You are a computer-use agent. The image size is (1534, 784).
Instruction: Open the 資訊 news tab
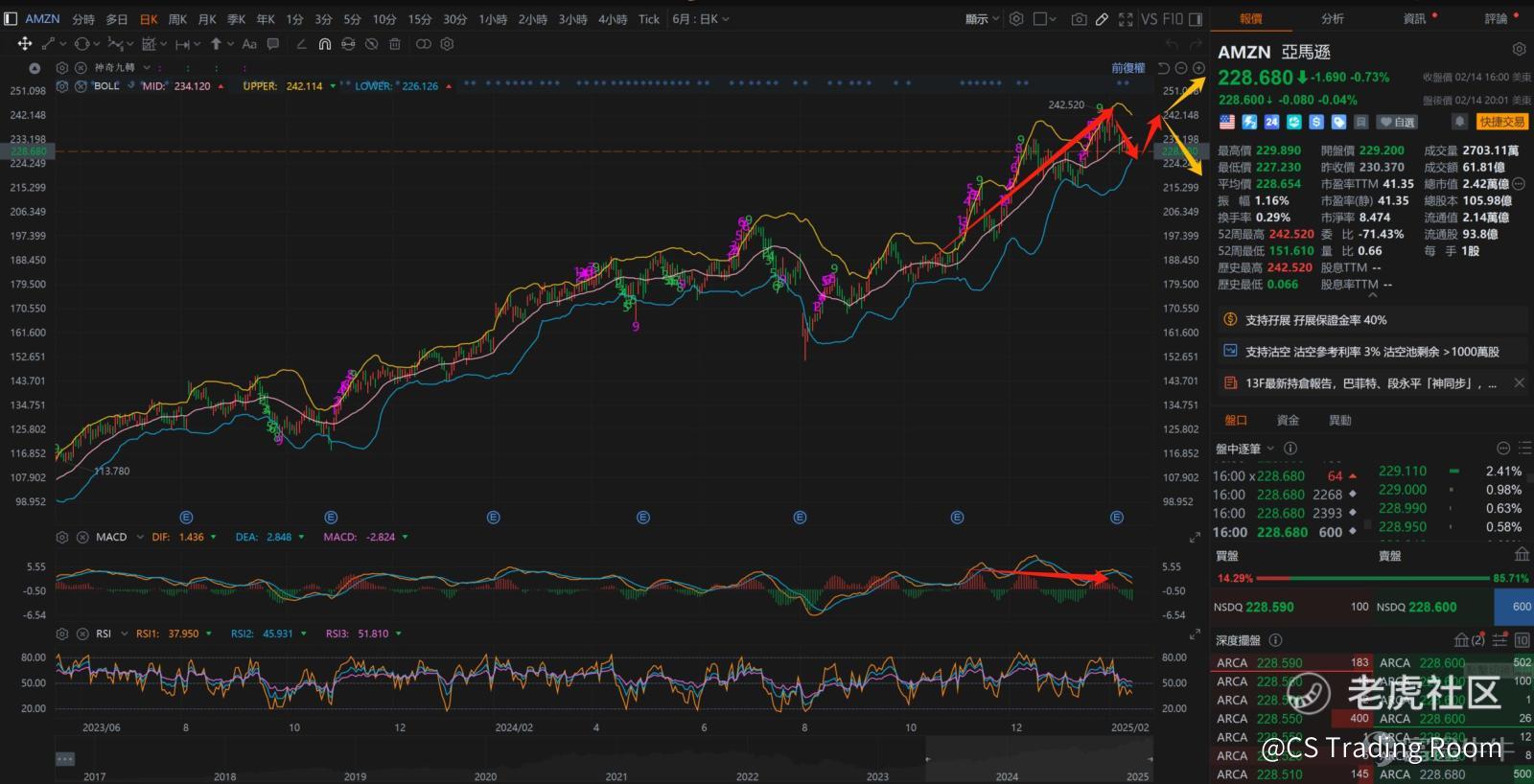tap(1414, 18)
